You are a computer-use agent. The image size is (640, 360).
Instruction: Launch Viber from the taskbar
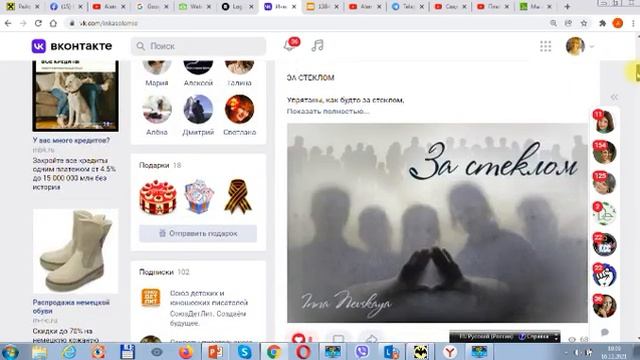click(362, 352)
